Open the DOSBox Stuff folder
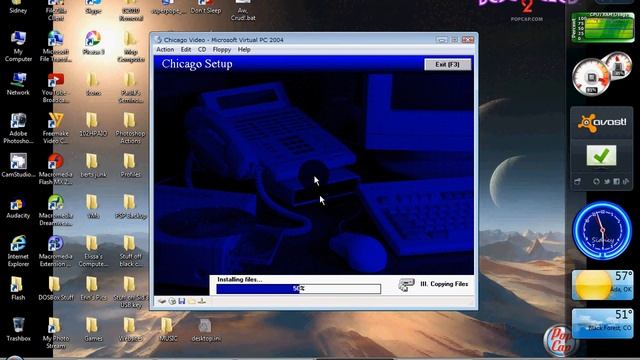The image size is (640, 360). (56, 288)
